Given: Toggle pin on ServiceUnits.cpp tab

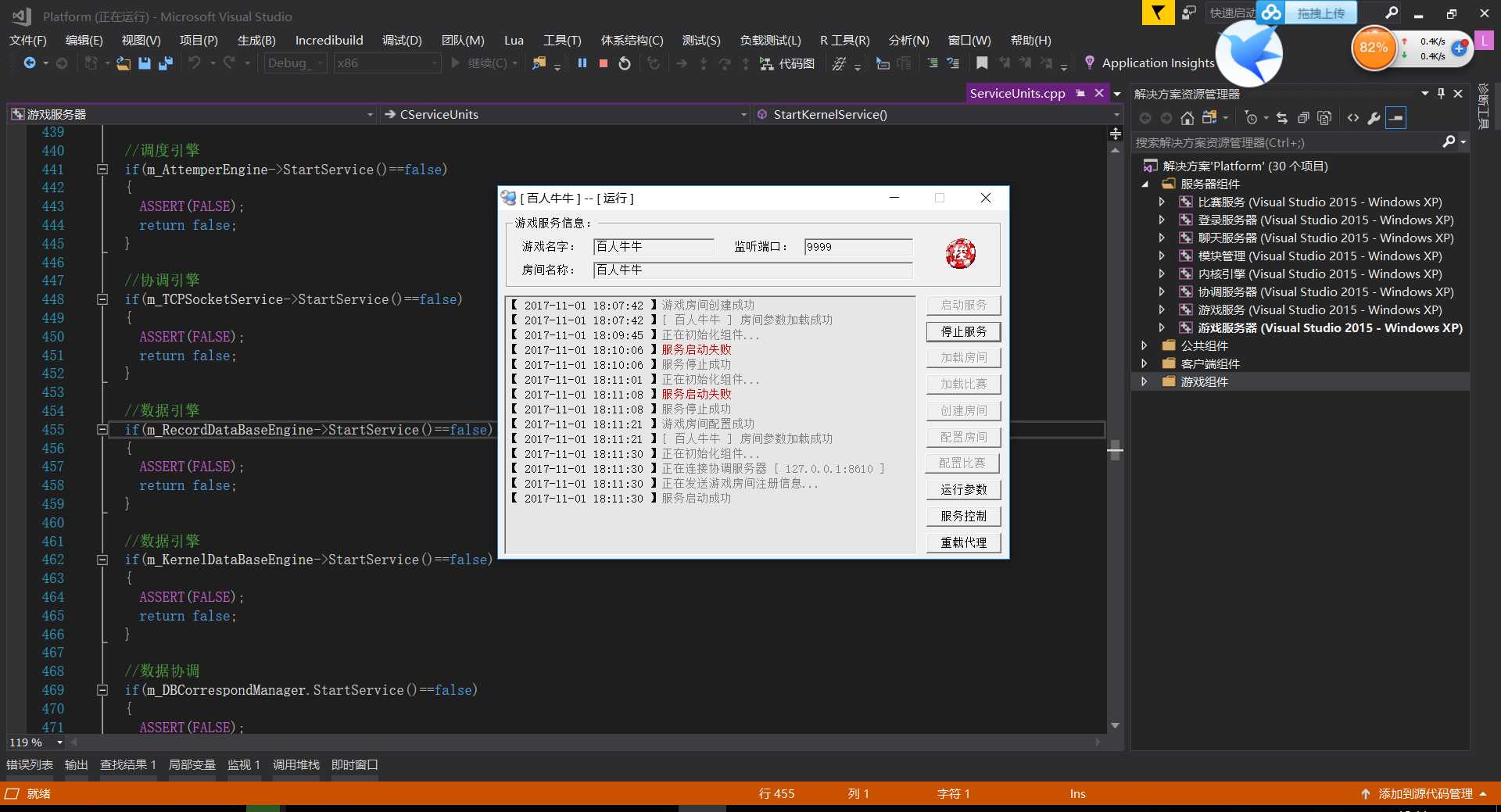Looking at the screenshot, I should [1080, 93].
